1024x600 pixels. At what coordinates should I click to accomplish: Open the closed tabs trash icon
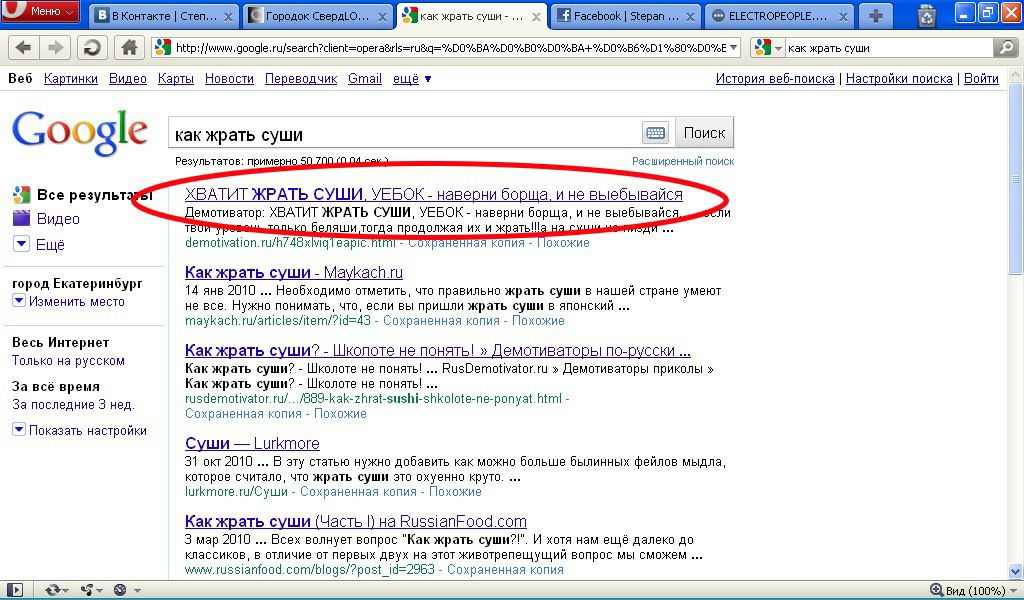pos(927,15)
